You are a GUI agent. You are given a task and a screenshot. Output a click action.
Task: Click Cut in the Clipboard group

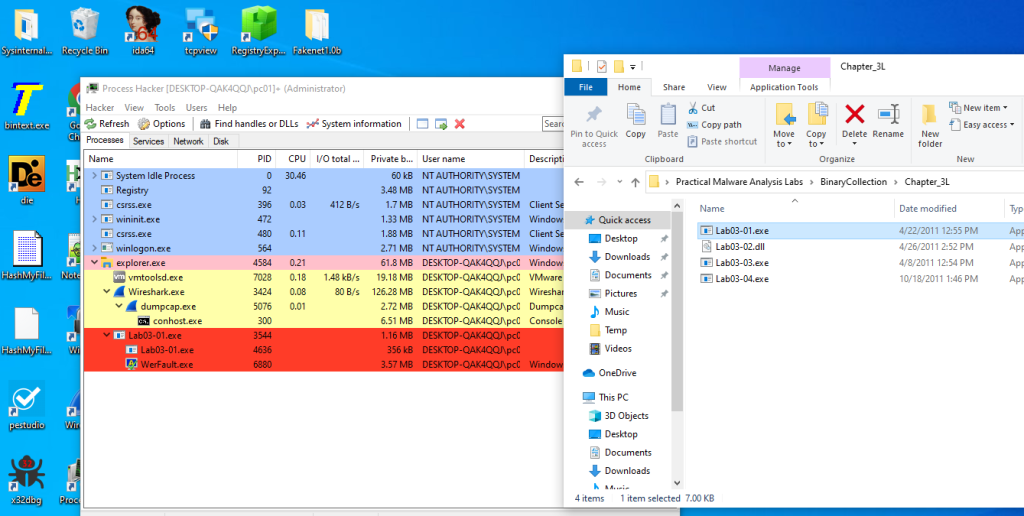click(701, 108)
